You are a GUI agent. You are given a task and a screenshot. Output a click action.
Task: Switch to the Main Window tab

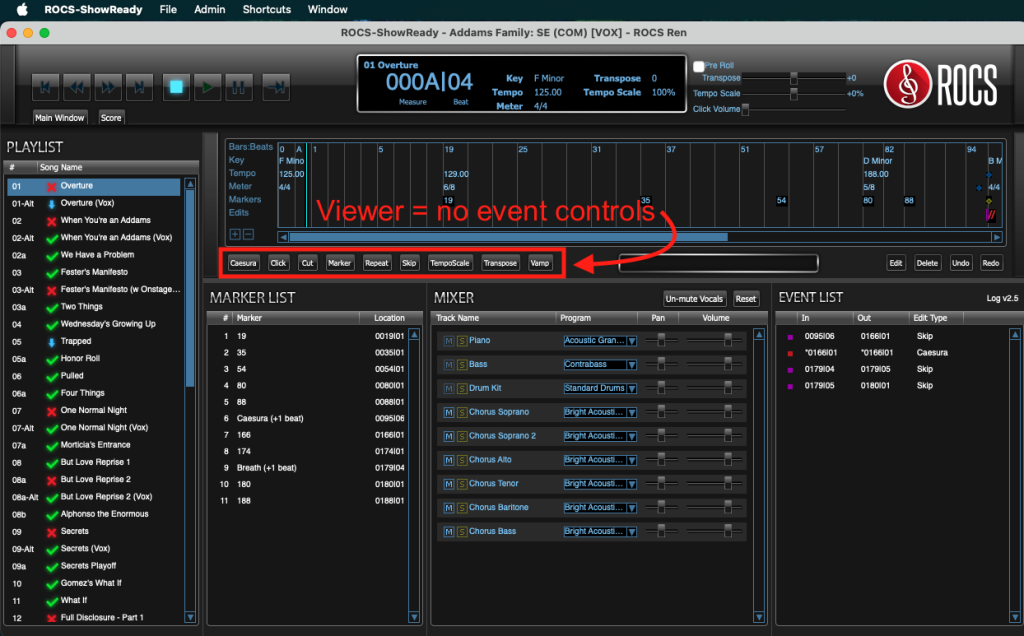[59, 118]
